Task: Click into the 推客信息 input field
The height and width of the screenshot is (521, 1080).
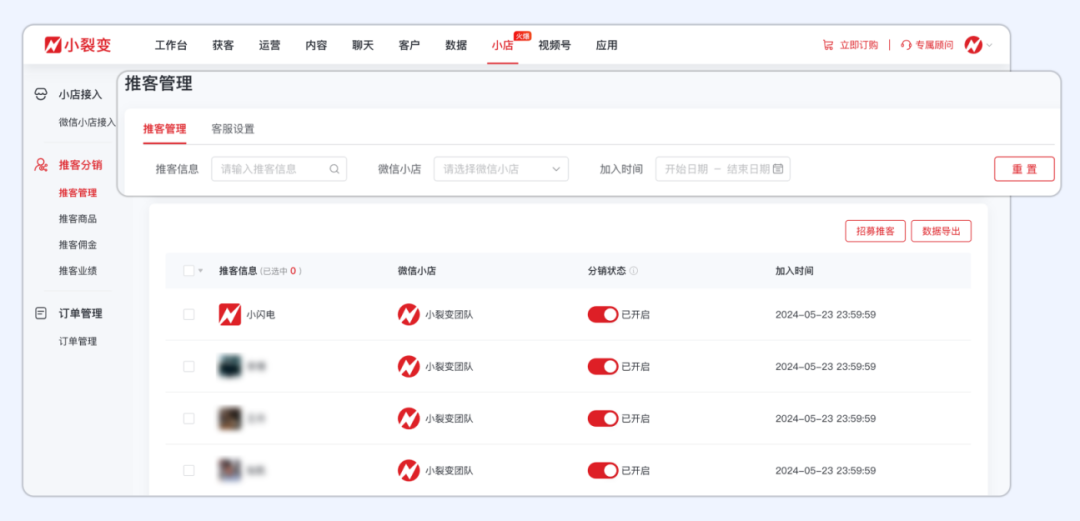Action: pyautogui.click(x=271, y=169)
